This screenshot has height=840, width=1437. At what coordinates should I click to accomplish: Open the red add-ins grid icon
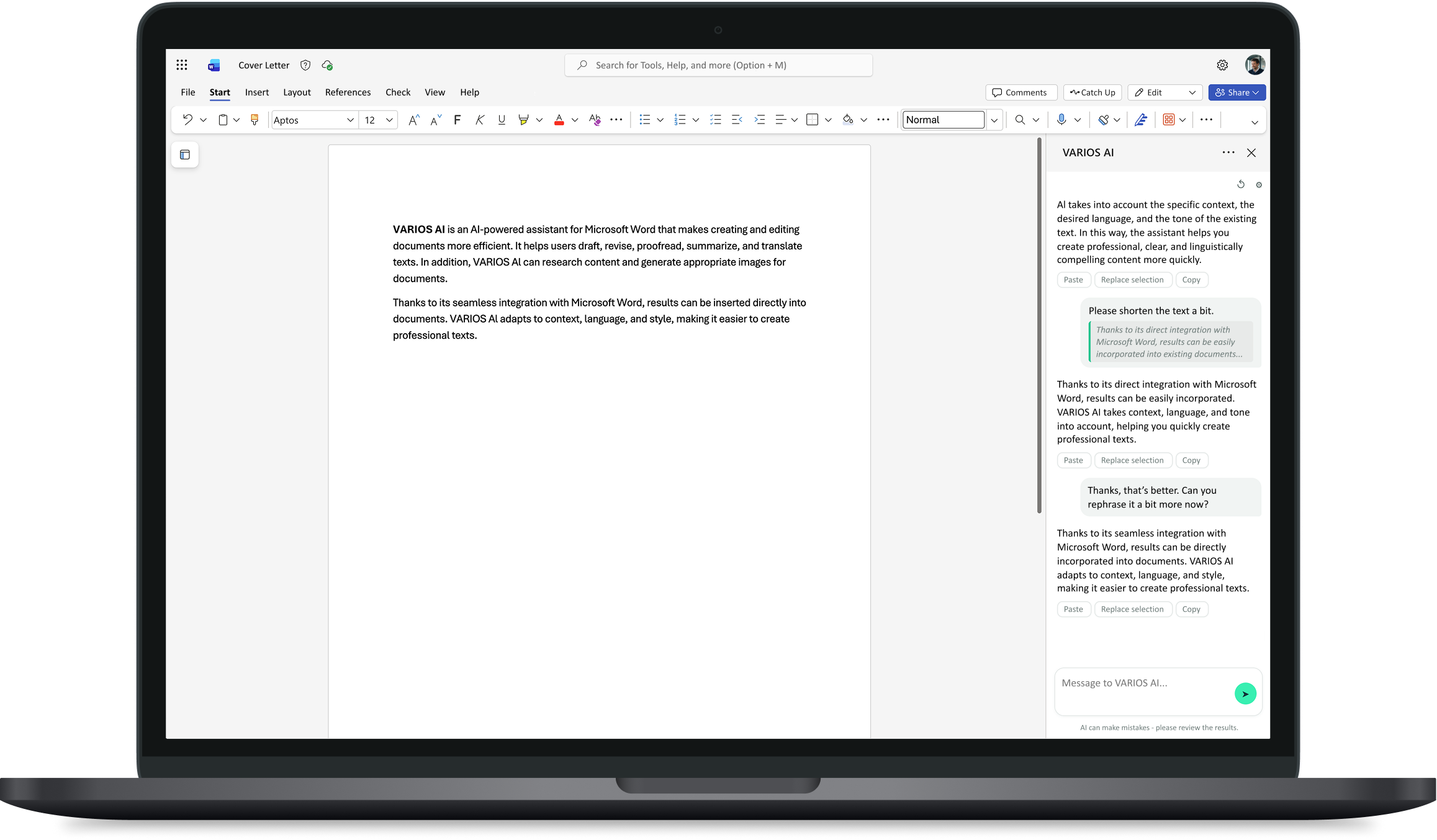coord(1169,120)
